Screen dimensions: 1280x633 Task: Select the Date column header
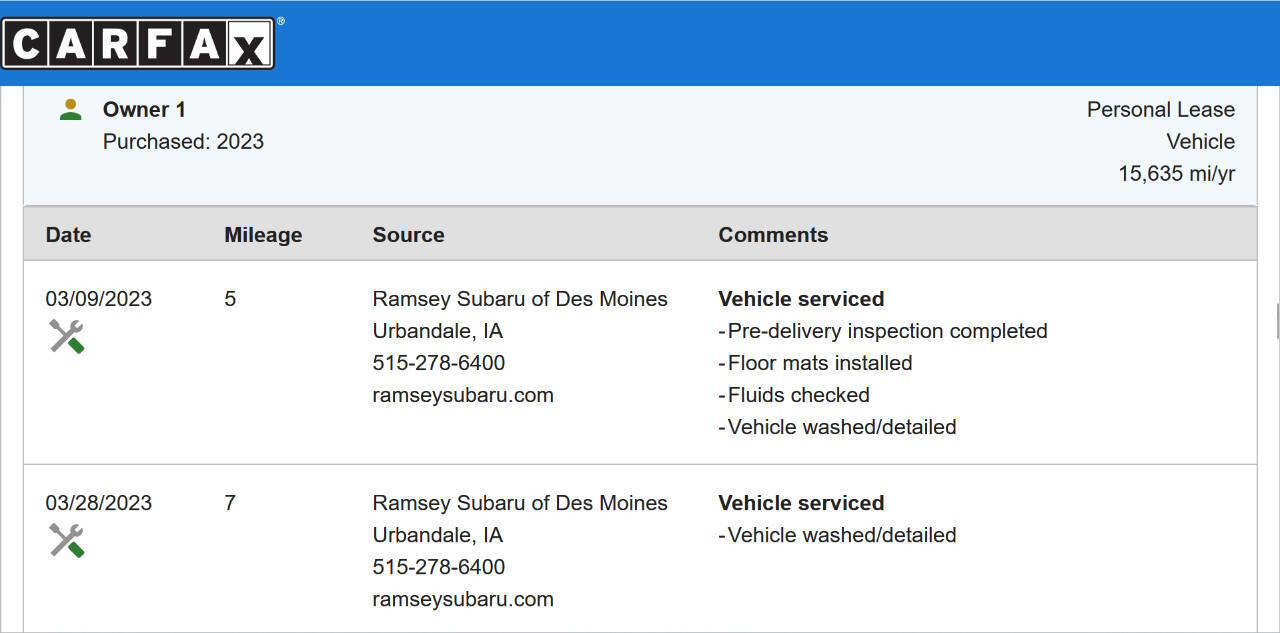click(x=68, y=235)
